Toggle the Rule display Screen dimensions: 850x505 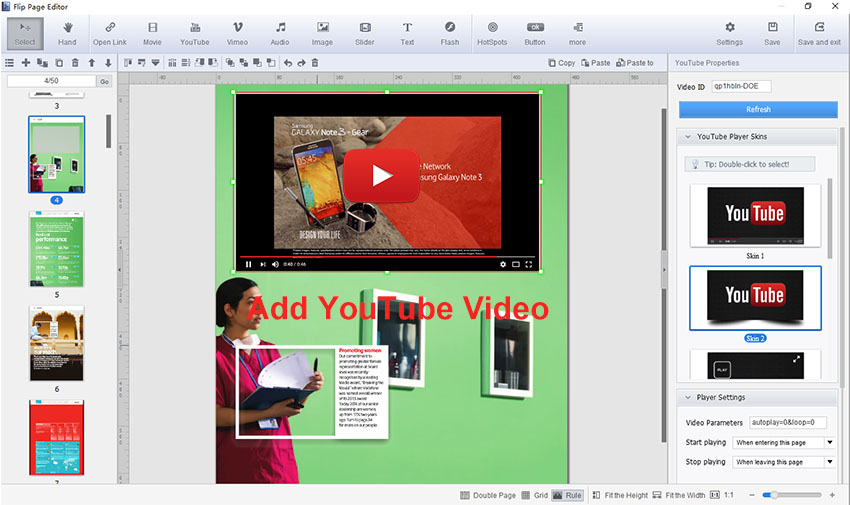coord(567,495)
